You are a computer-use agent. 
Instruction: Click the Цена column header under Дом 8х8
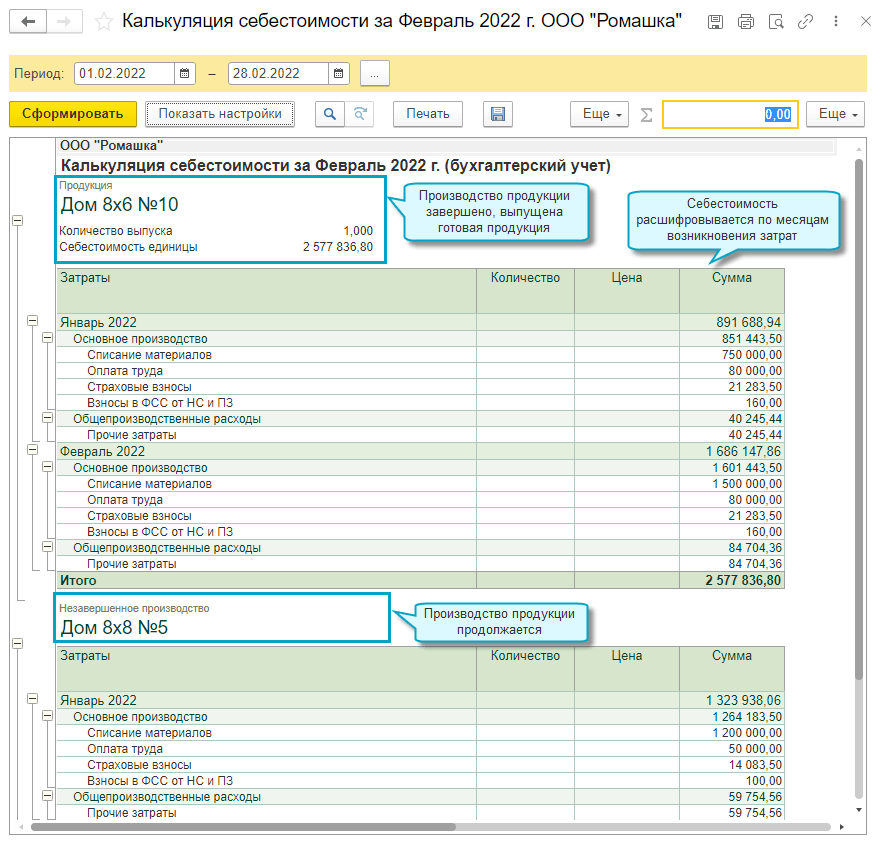pyautogui.click(x=627, y=668)
